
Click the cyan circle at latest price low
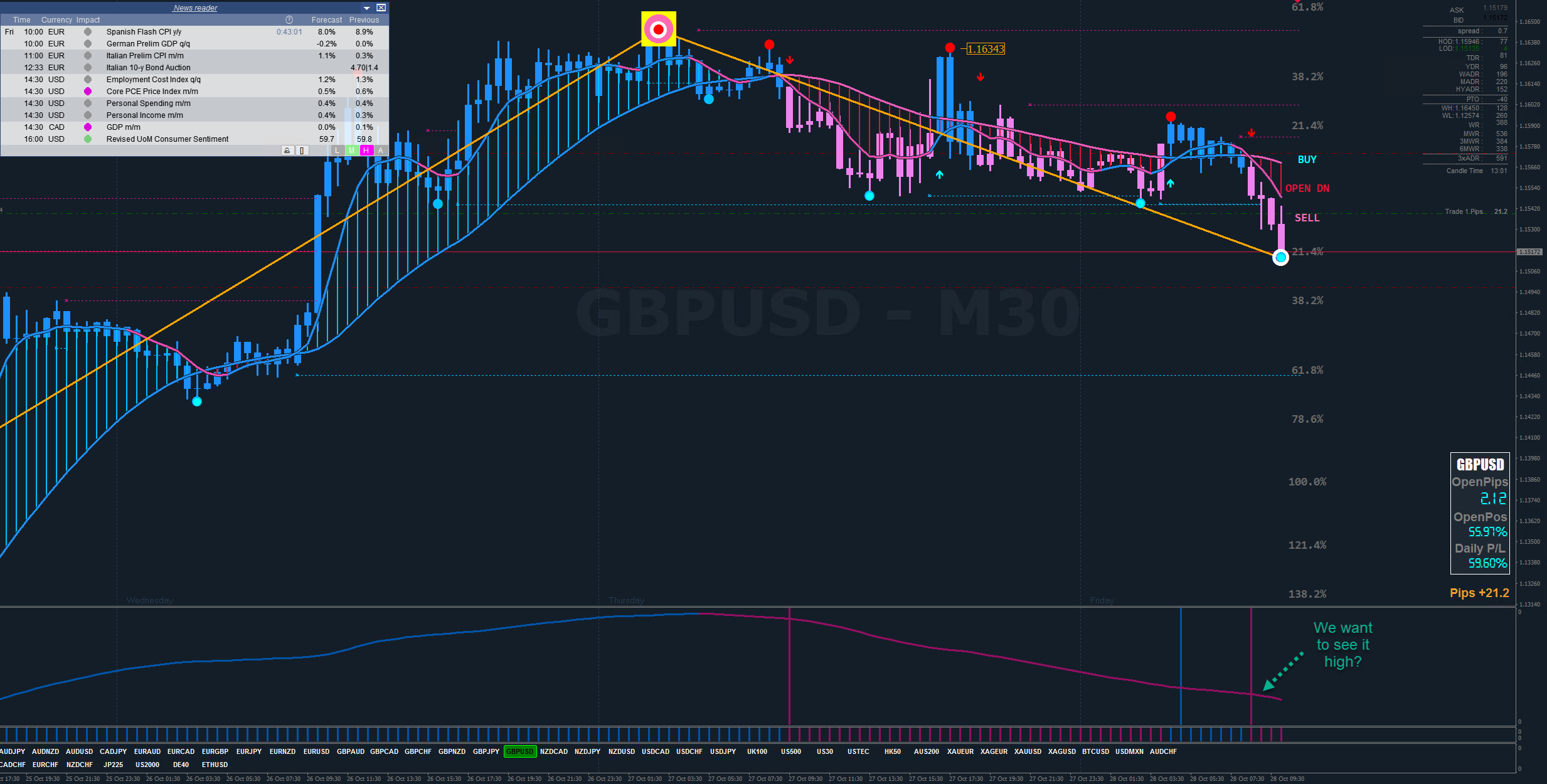[x=1280, y=257]
